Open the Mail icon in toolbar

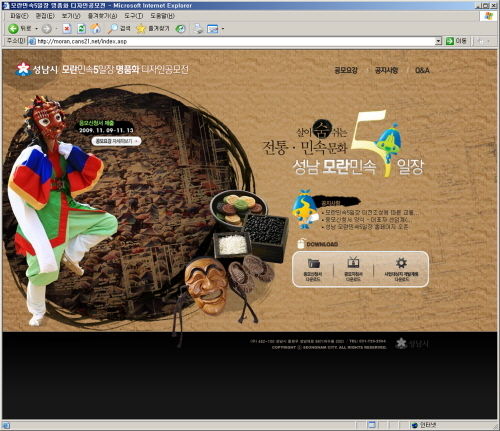point(212,29)
